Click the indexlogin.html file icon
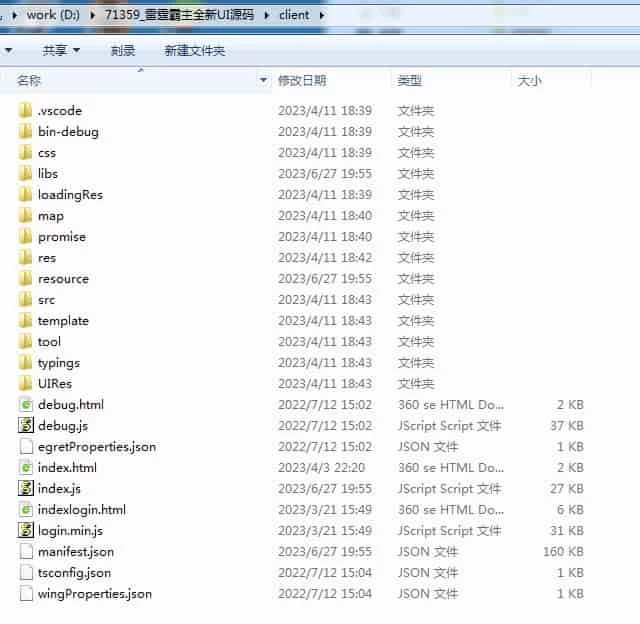The width and height of the screenshot is (640, 624). (x=26, y=510)
